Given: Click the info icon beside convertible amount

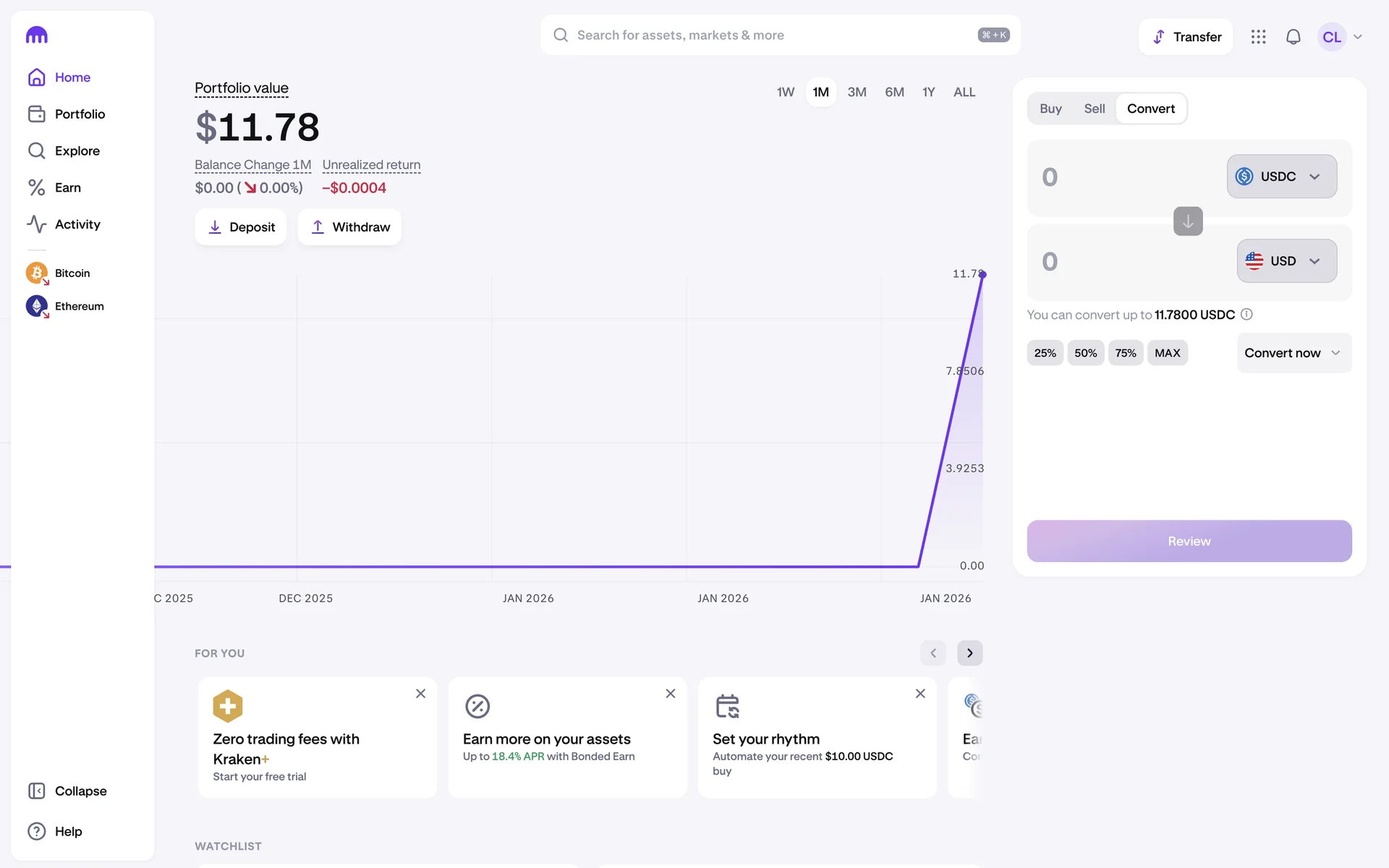Looking at the screenshot, I should [1246, 315].
